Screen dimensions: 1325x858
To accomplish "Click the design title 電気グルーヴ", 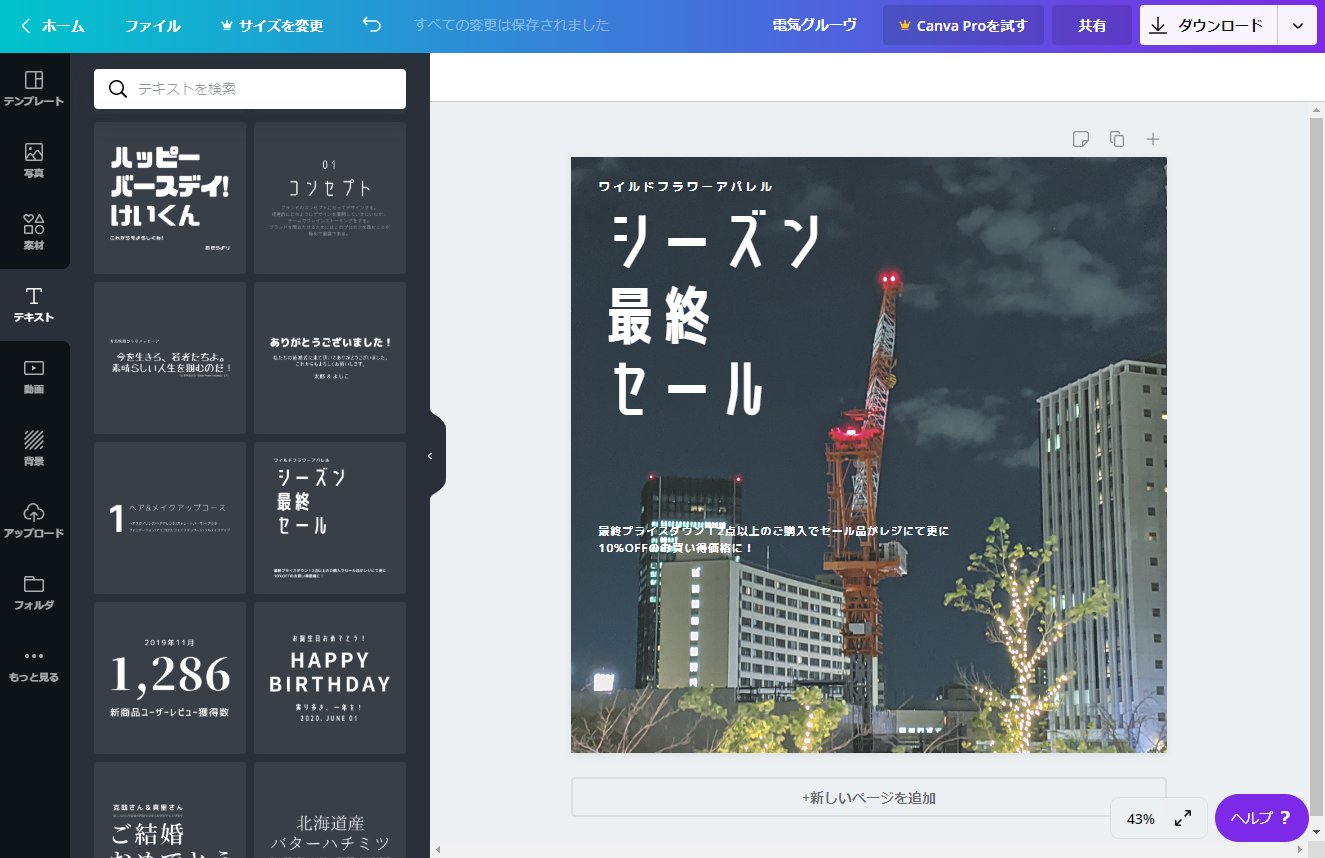I will click(x=815, y=25).
